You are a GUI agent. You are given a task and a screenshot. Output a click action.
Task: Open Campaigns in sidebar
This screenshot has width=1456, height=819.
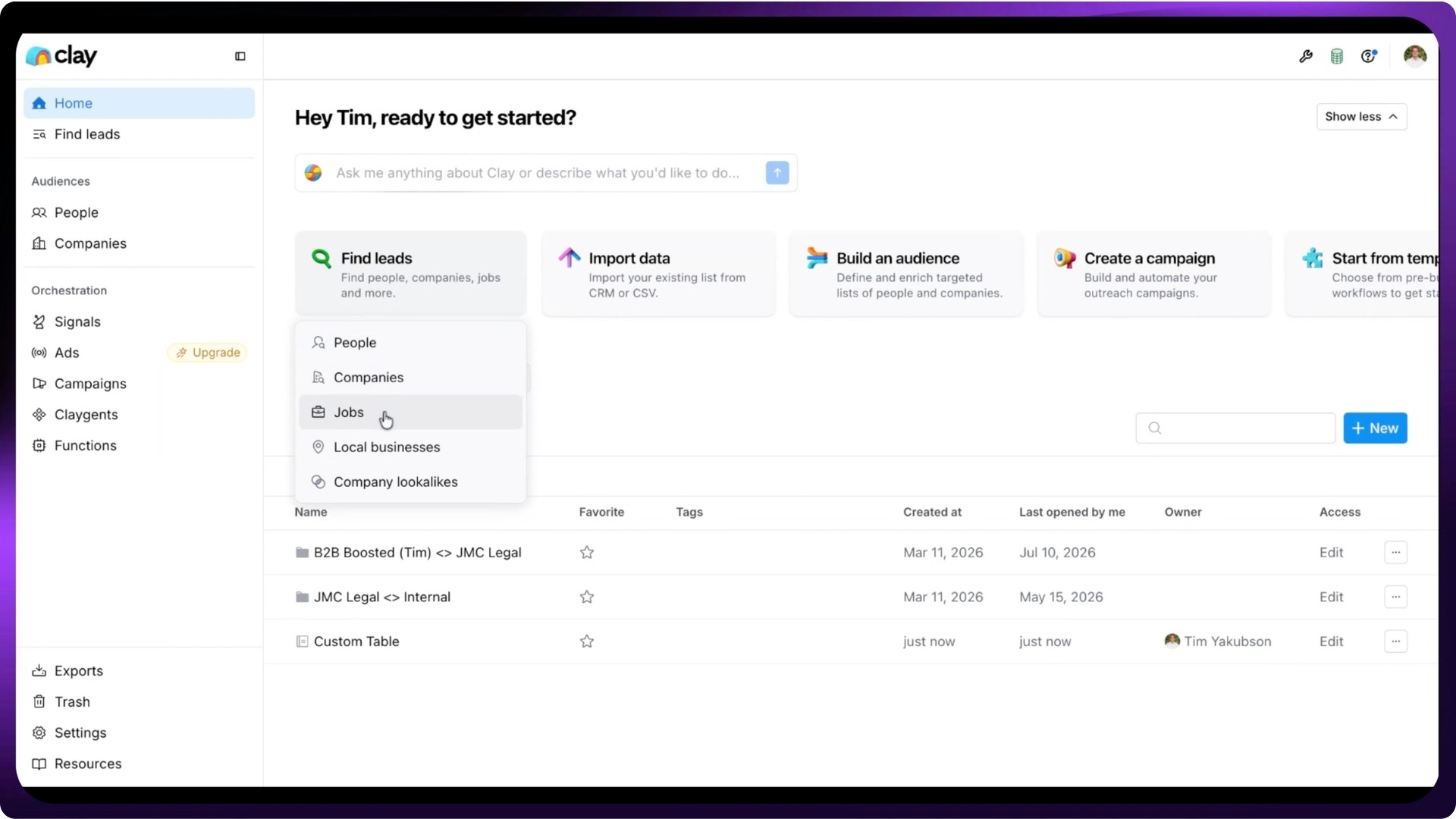140,384
